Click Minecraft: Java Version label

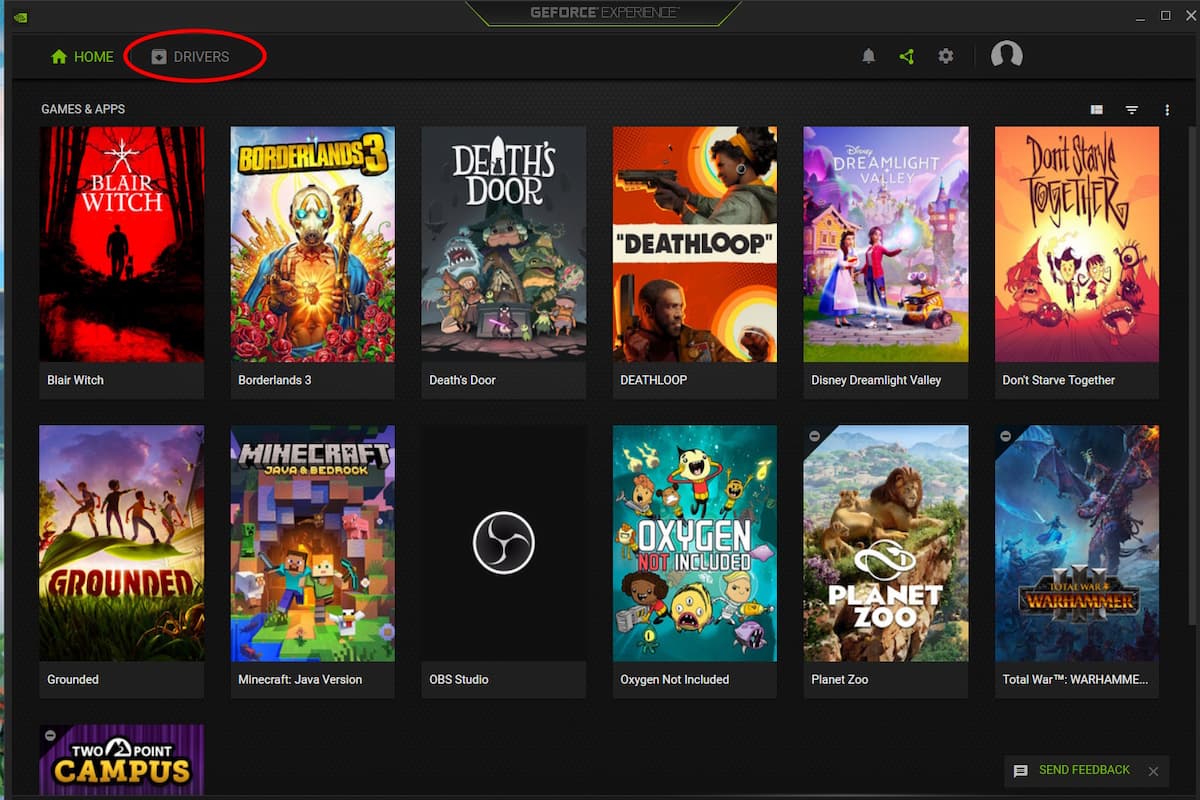(300, 679)
